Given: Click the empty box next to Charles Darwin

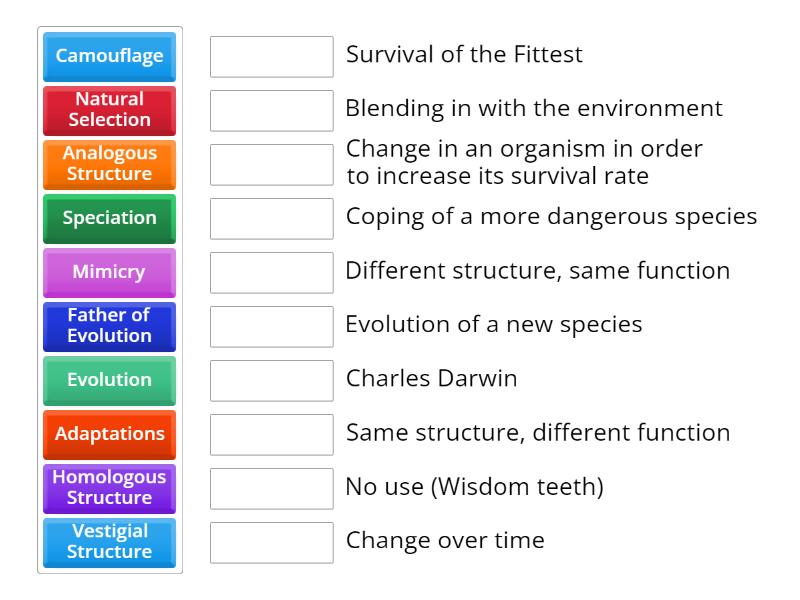Looking at the screenshot, I should 271,380.
